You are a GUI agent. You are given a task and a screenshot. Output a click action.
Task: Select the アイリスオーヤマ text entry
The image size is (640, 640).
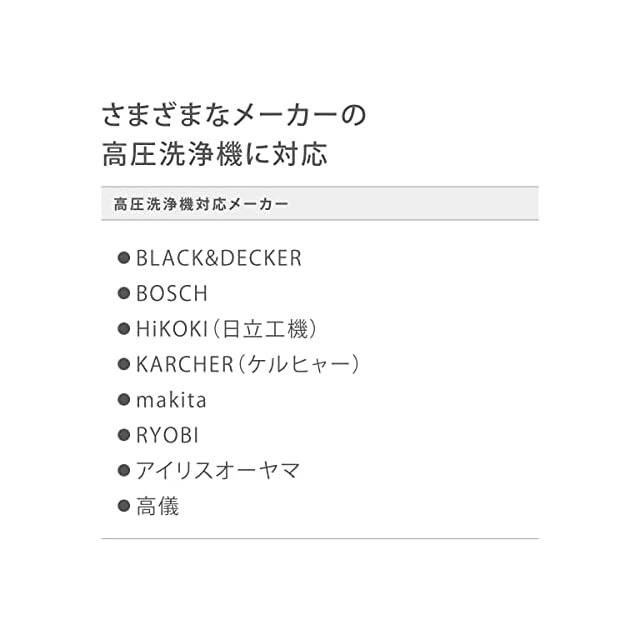(x=218, y=471)
